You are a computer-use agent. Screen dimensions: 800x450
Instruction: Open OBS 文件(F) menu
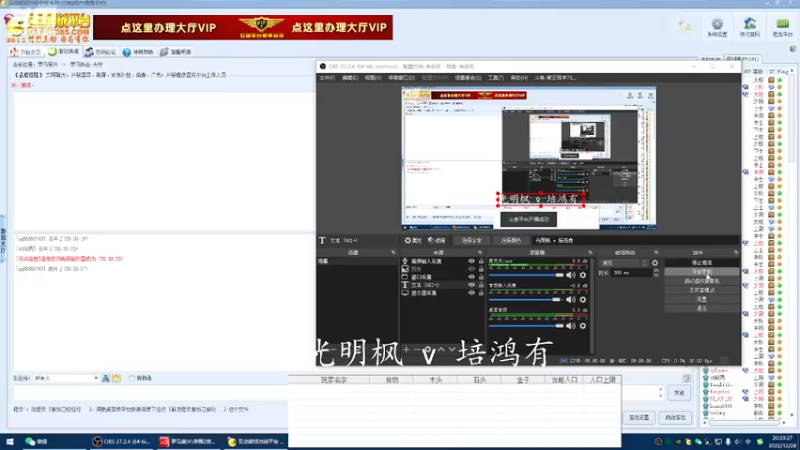point(327,78)
